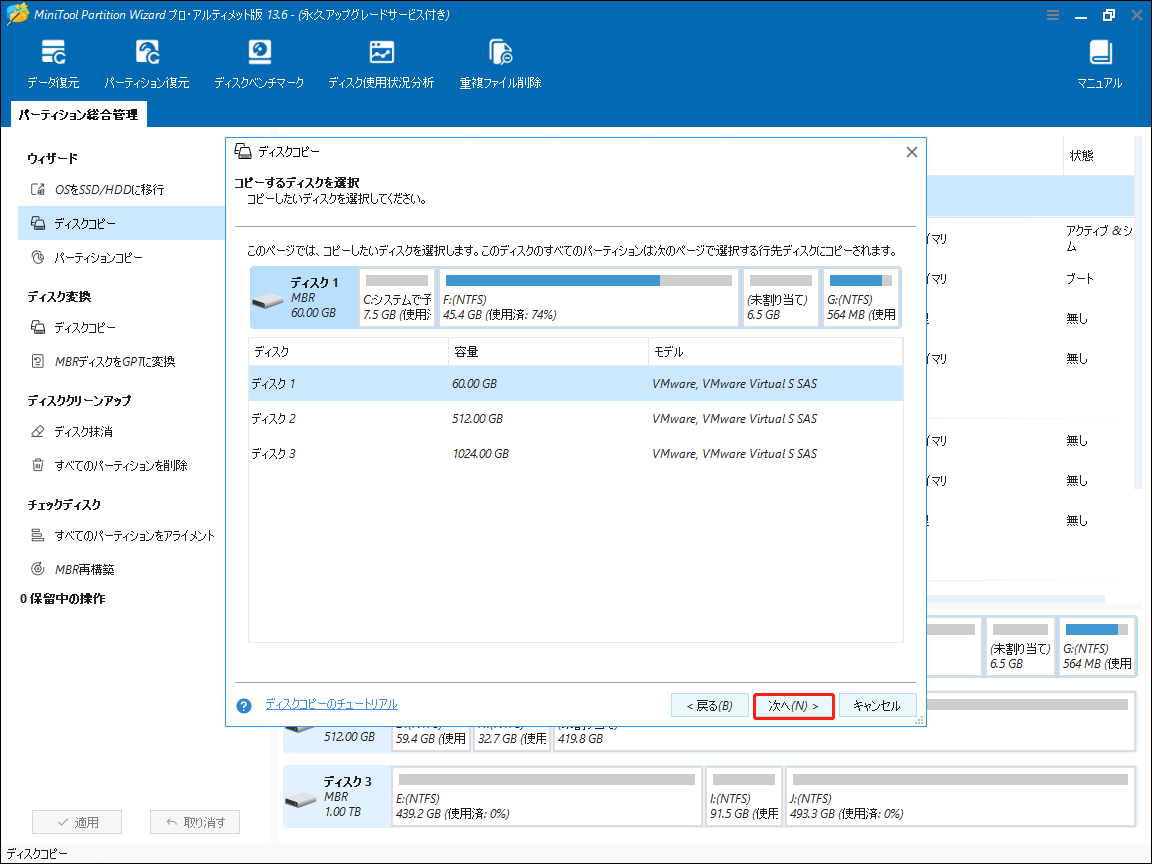Click the 適用 button
Viewport: 1152px width, 864px height.
pyautogui.click(x=77, y=822)
